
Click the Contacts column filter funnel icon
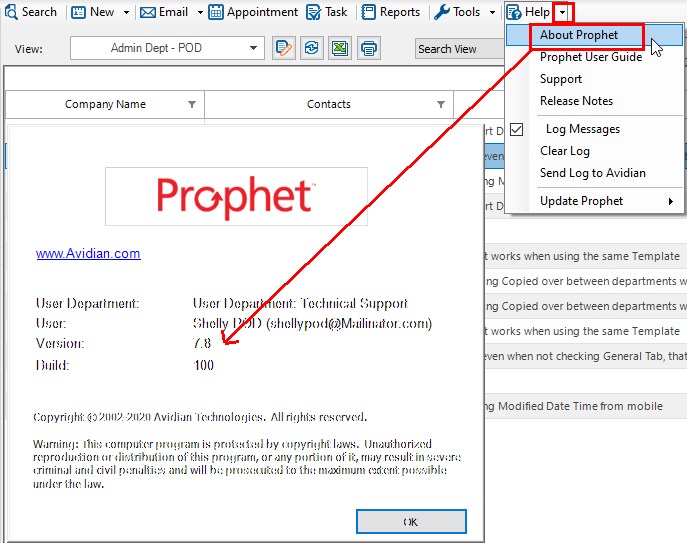pos(441,104)
